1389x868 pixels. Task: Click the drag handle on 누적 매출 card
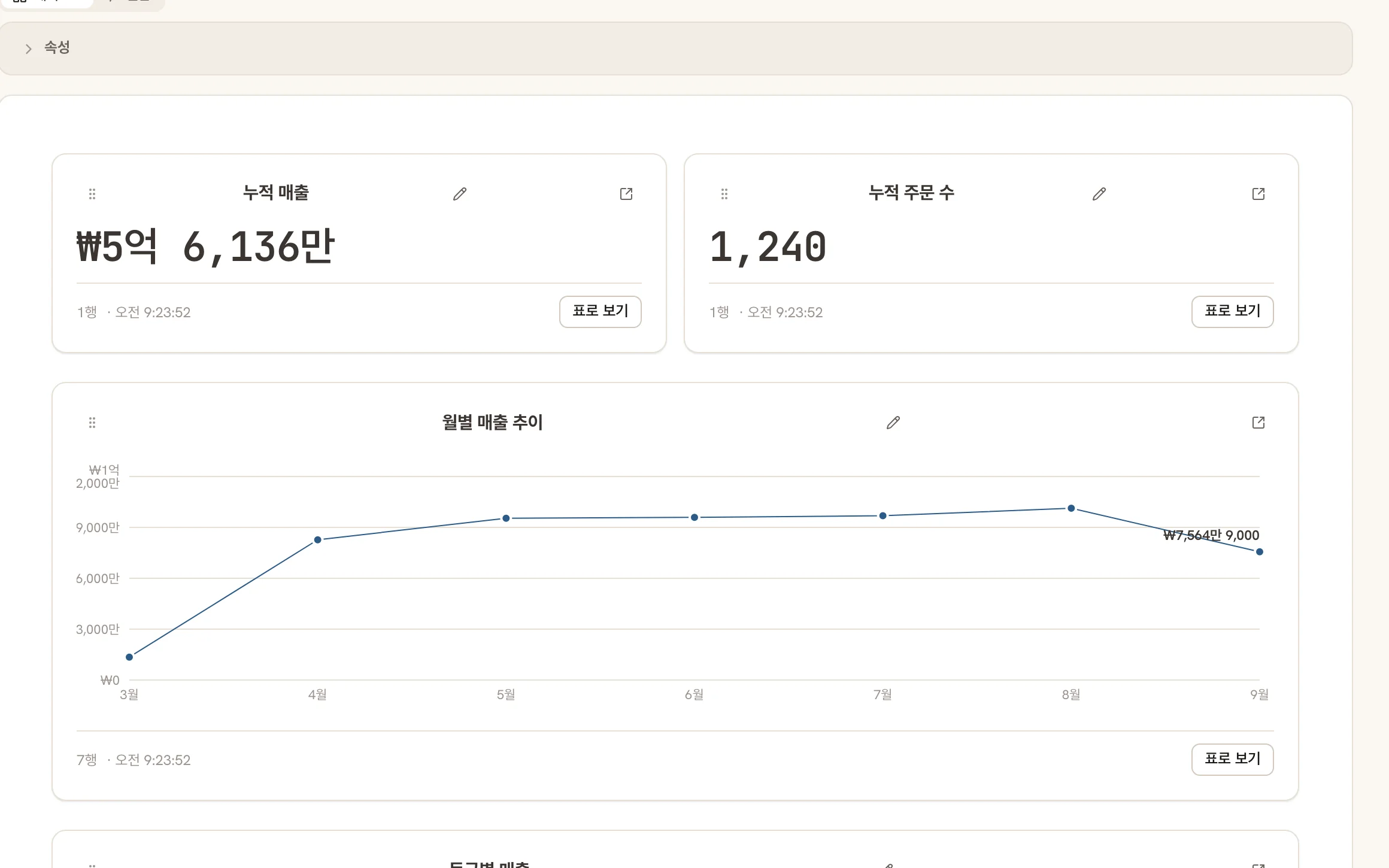pos(92,194)
